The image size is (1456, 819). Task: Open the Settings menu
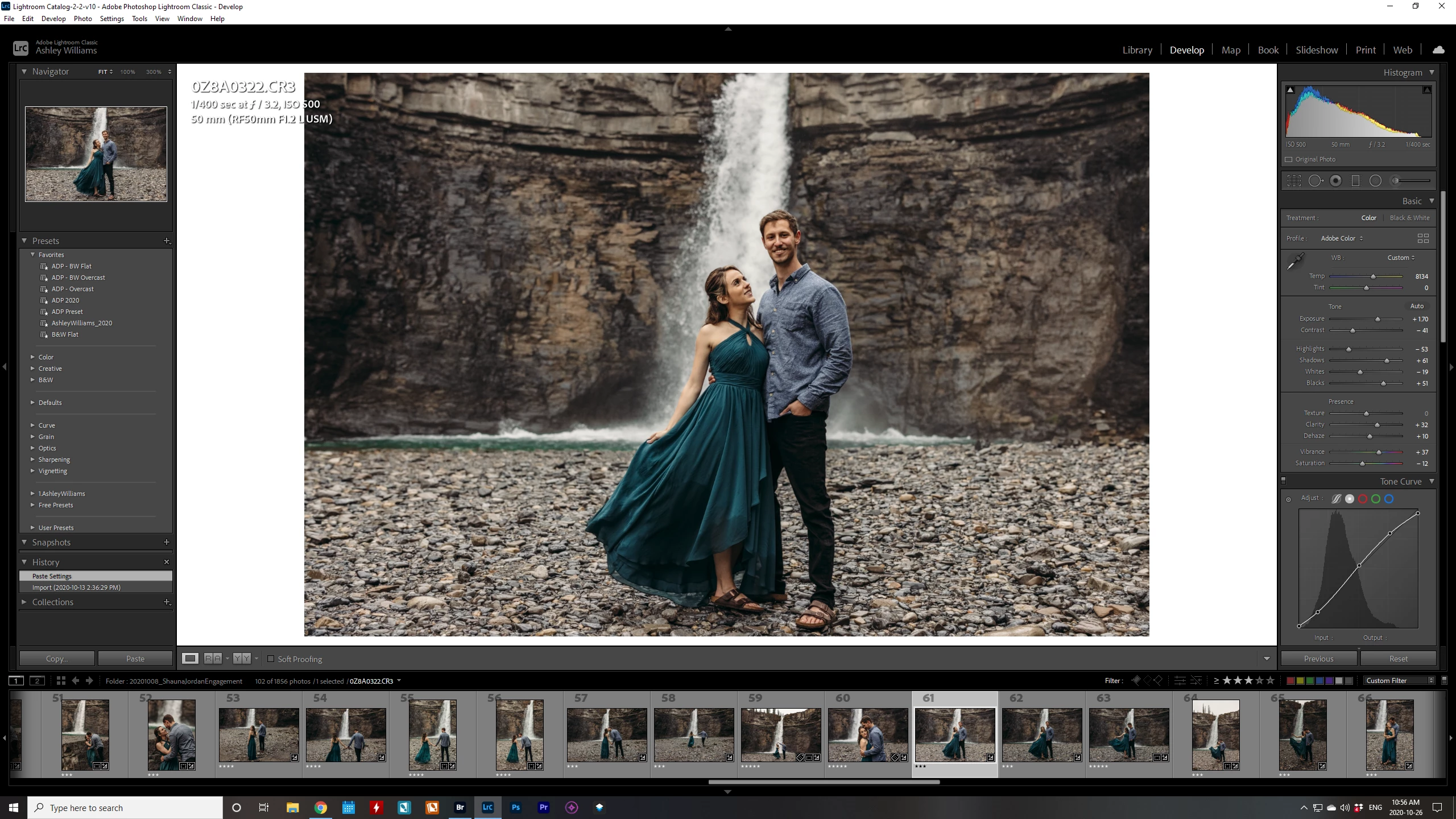tap(111, 19)
